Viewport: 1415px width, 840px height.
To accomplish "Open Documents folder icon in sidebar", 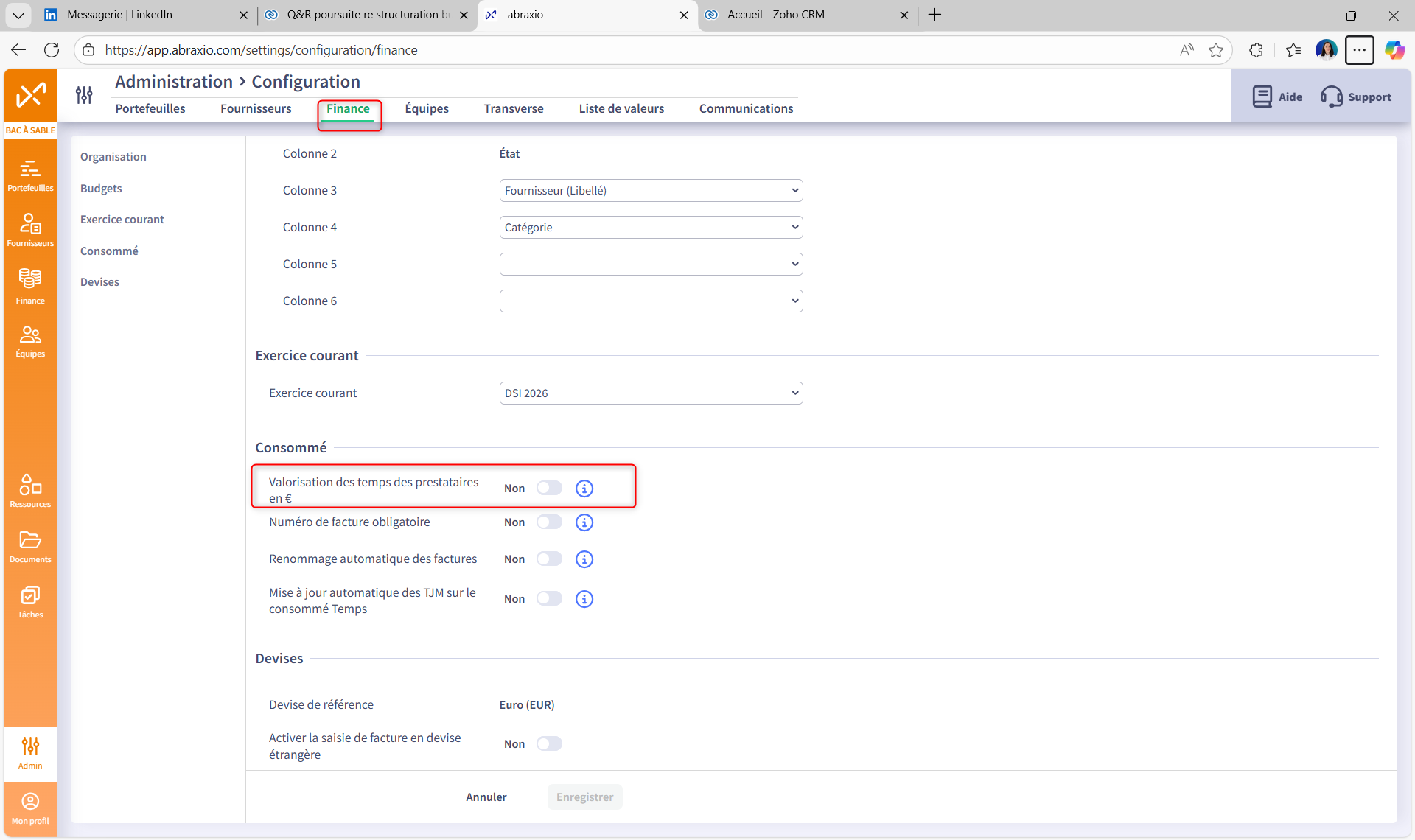I will (x=30, y=546).
